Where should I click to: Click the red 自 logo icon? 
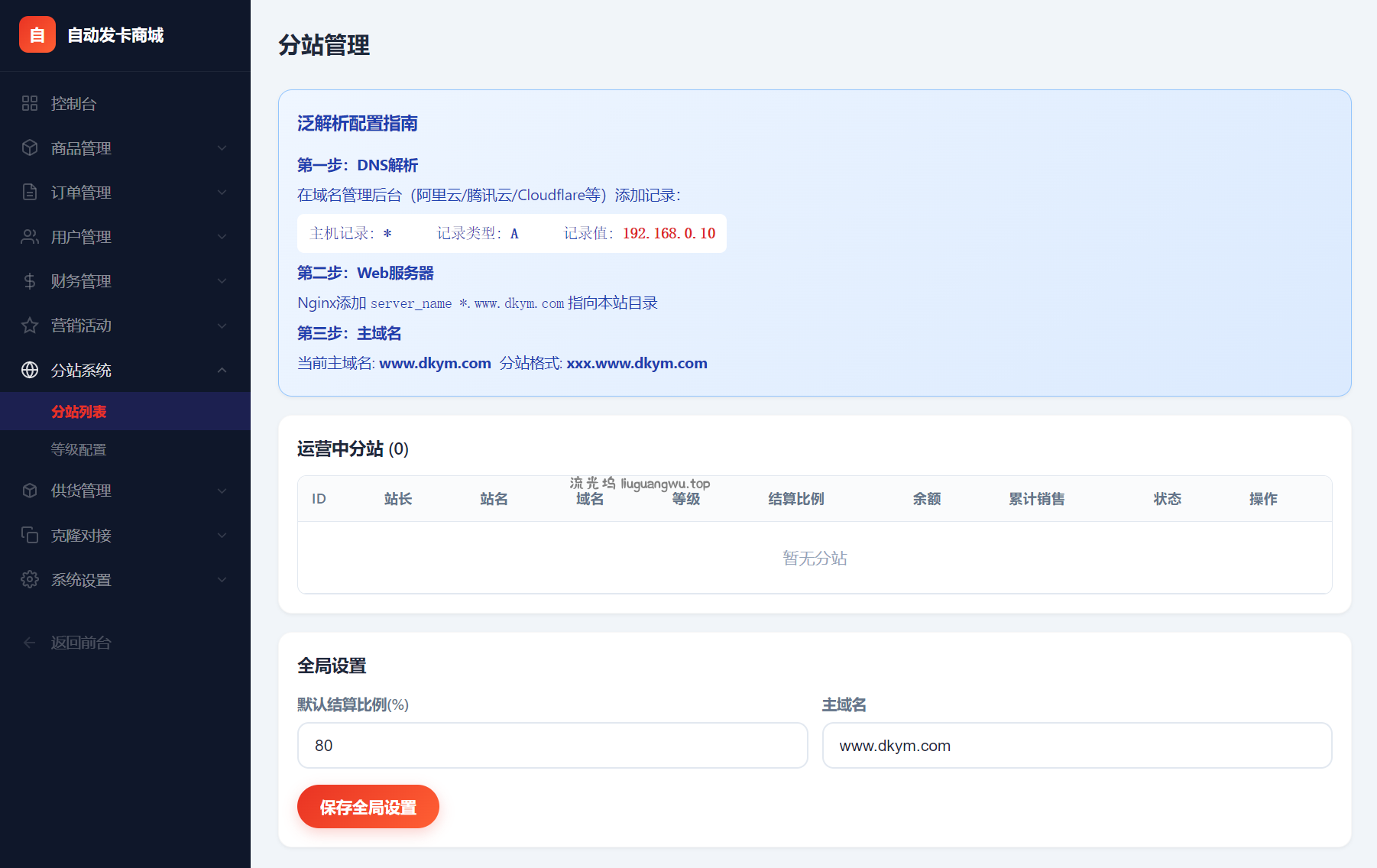[37, 35]
